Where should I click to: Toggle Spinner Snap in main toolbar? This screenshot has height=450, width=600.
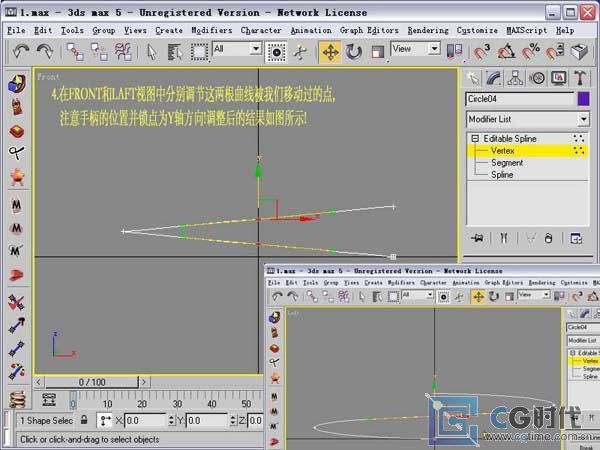pyautogui.click(x=555, y=51)
